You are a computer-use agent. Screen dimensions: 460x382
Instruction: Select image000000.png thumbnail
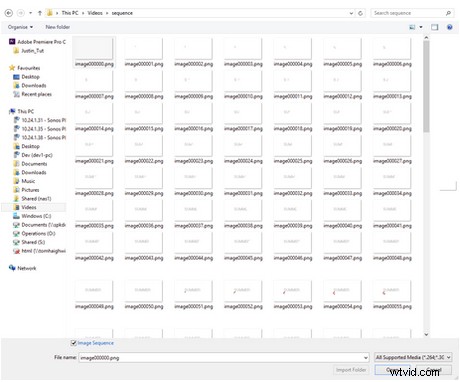click(x=94, y=48)
